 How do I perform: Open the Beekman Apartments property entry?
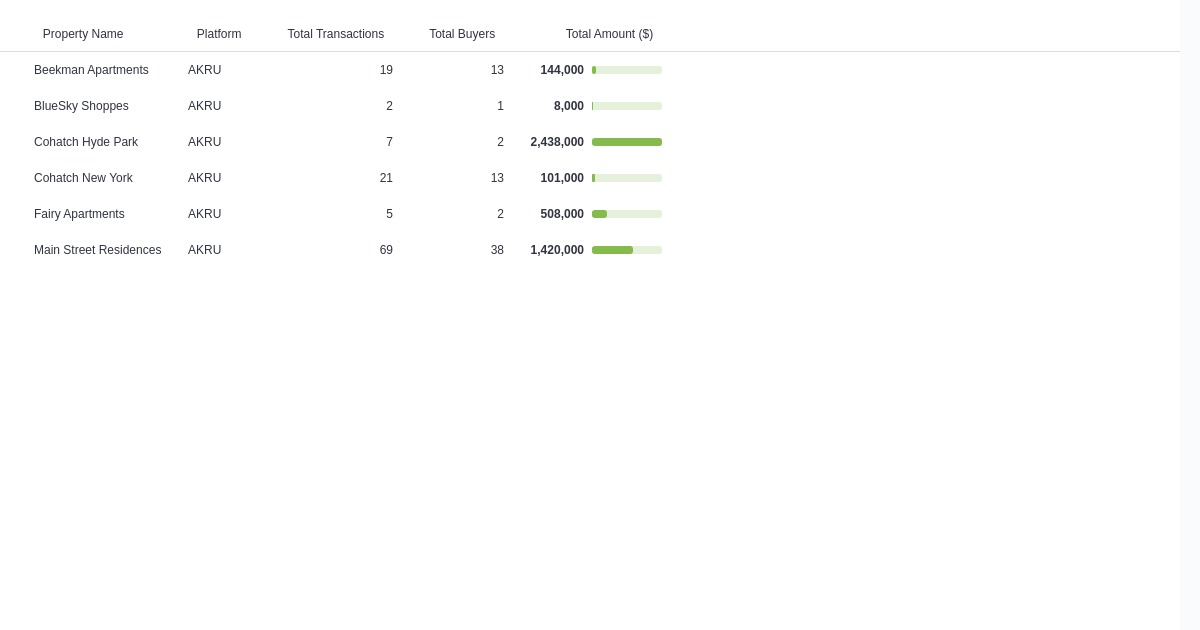(x=91, y=70)
